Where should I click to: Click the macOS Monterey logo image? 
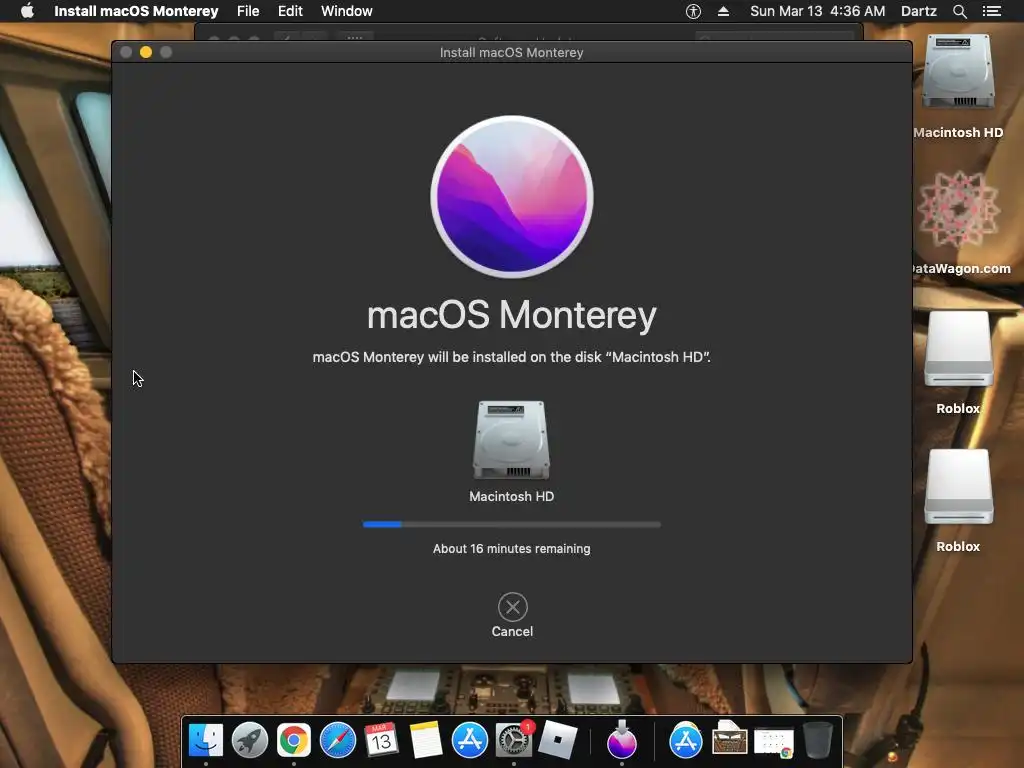click(512, 197)
